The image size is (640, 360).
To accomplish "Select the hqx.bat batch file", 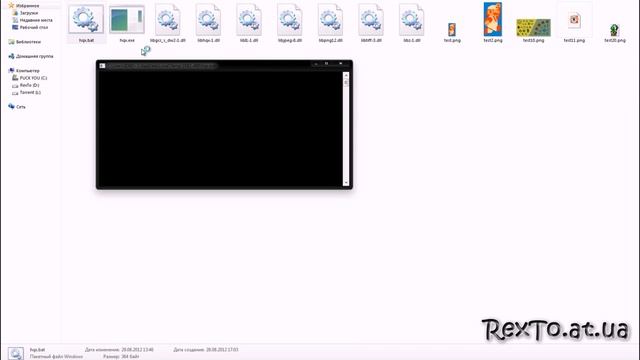I will [x=86, y=22].
